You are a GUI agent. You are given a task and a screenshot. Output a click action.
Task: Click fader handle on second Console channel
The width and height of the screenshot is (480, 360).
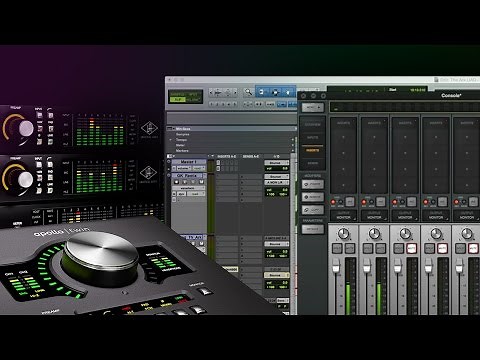click(x=367, y=266)
